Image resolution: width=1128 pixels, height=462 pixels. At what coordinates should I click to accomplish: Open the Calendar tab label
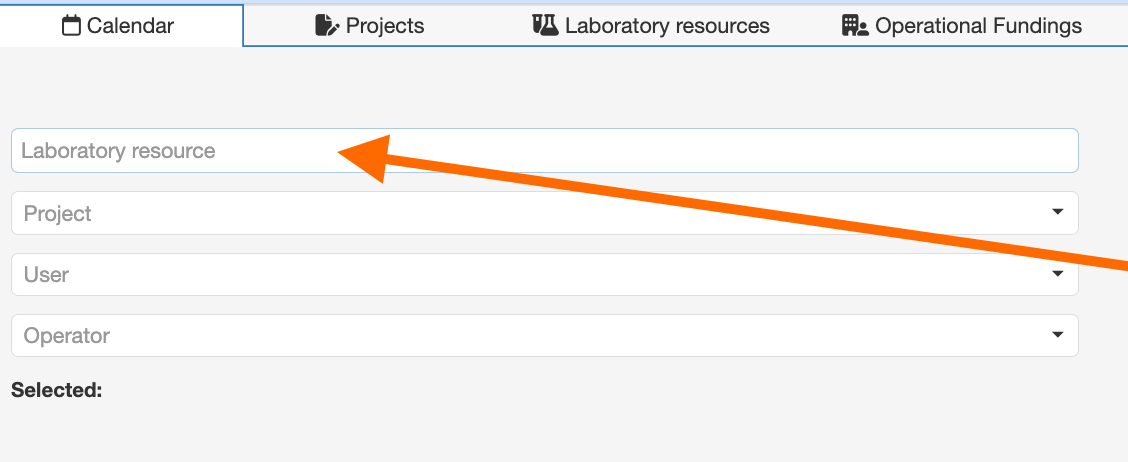tap(130, 26)
